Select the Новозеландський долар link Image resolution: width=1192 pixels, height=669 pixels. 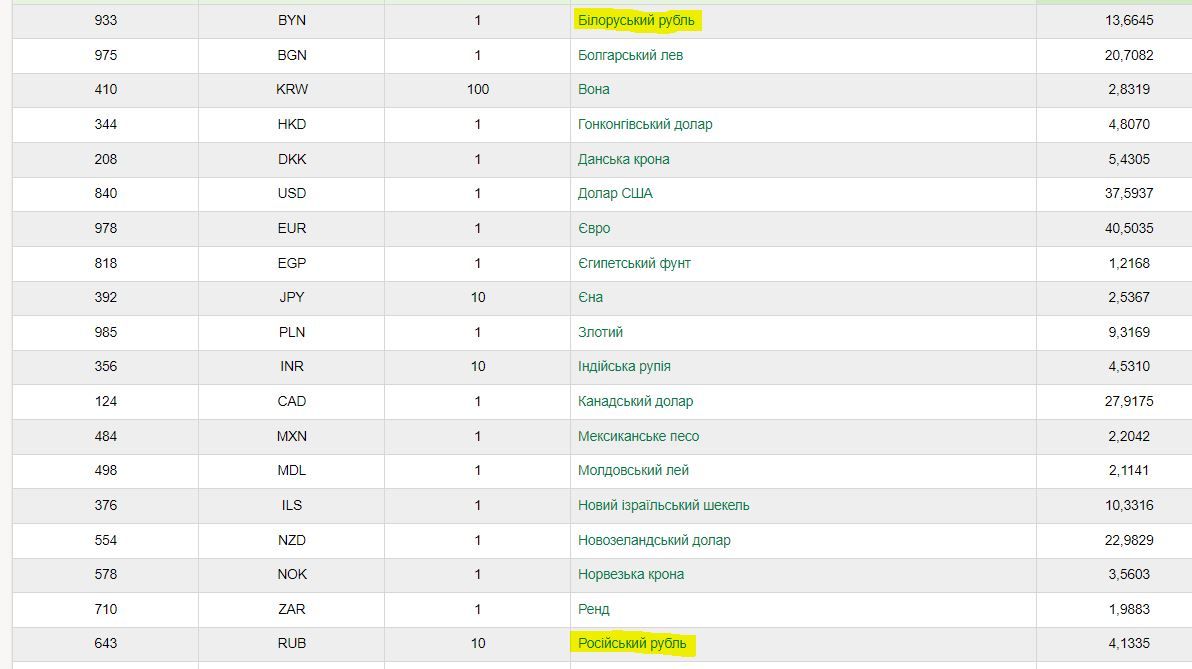(x=654, y=540)
